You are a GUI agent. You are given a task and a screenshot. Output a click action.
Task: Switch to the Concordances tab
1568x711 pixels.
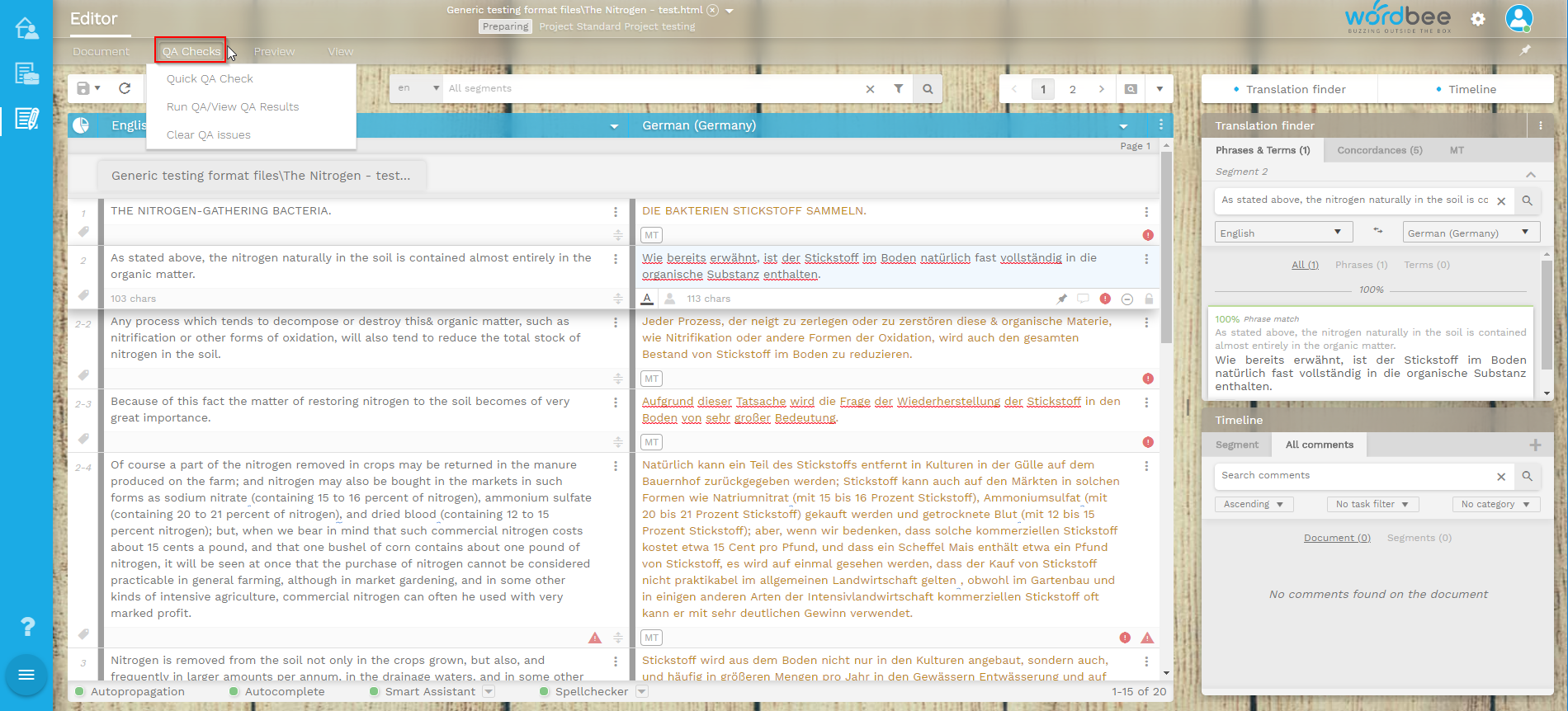tap(1379, 150)
